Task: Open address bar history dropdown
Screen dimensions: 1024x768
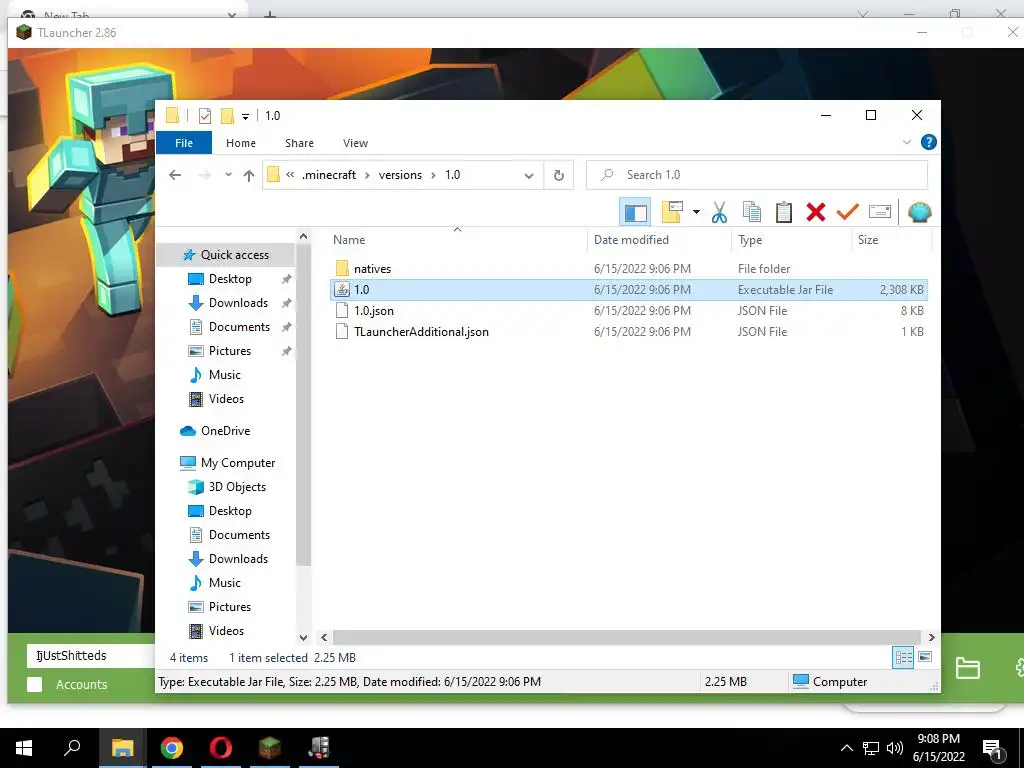Action: click(529, 175)
